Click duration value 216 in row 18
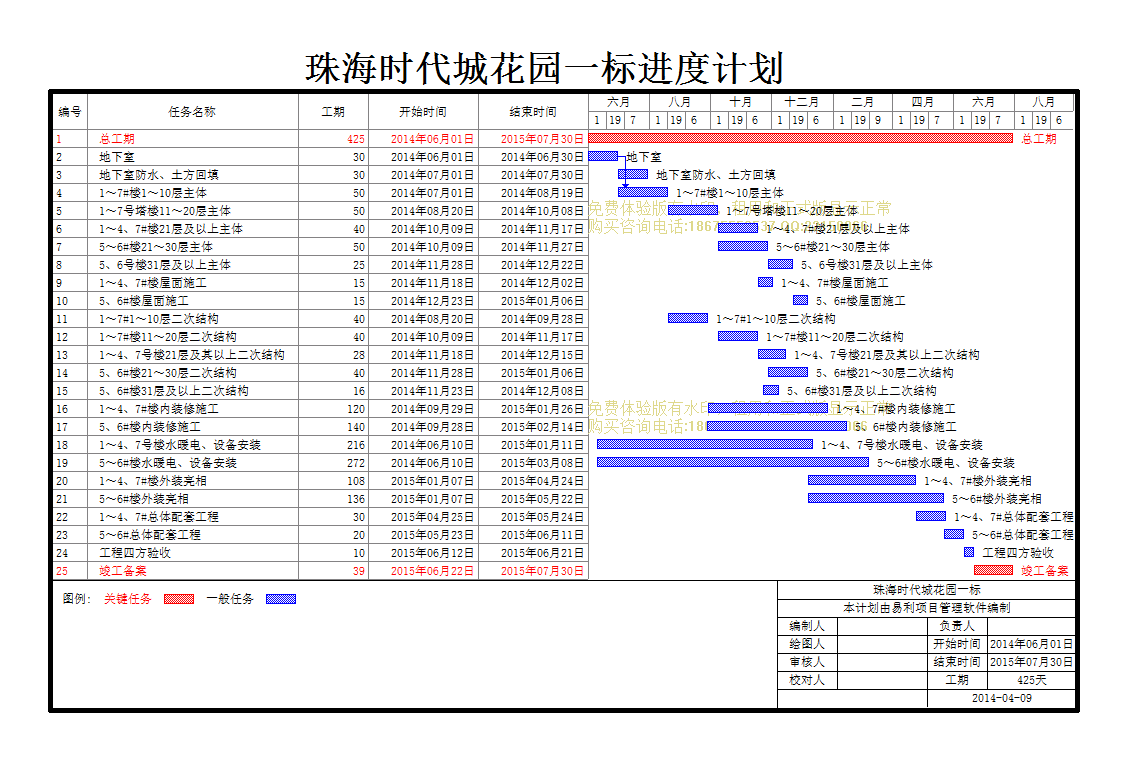This screenshot has height=759, width=1126. point(355,445)
